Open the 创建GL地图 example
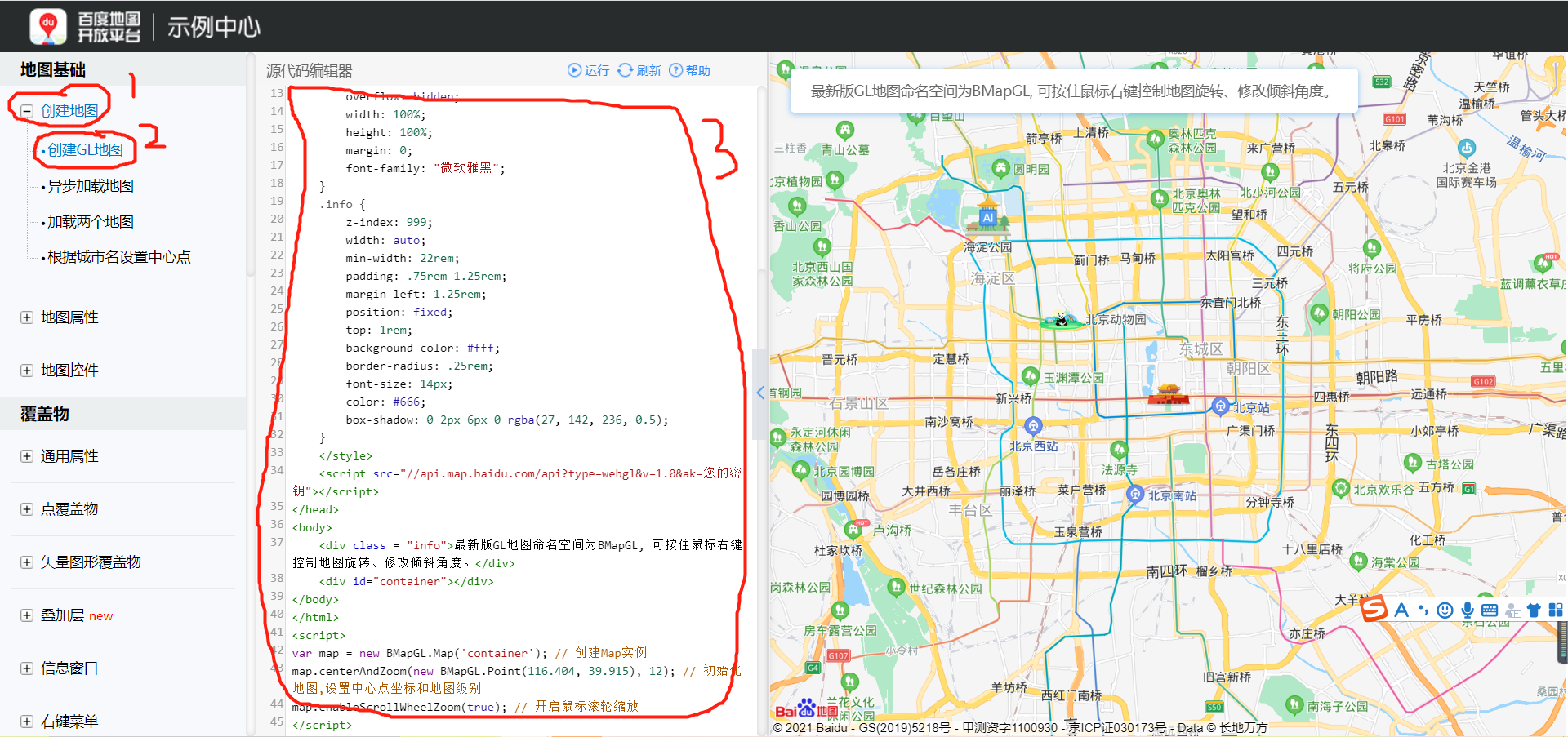The image size is (1568, 737). tap(85, 150)
